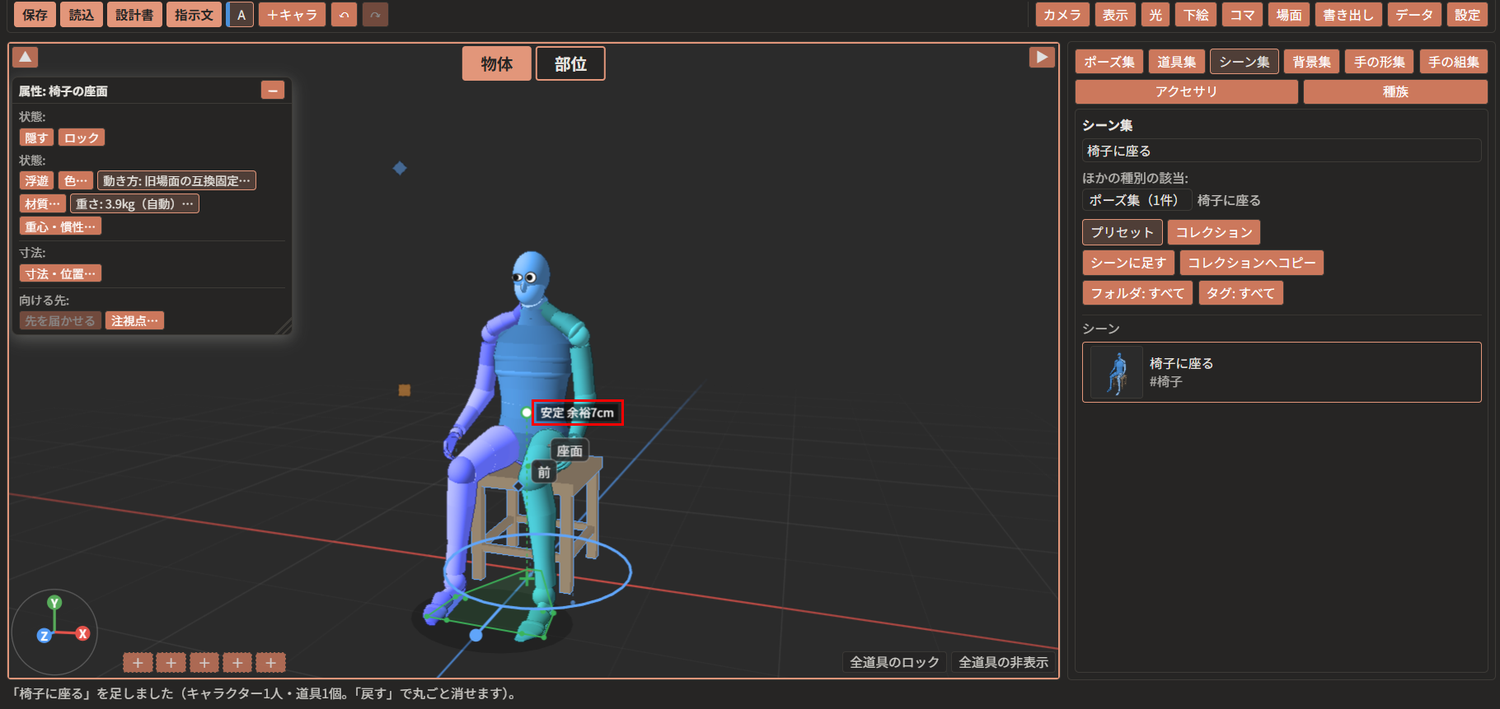Open the 動き方 motion type dropdown
The image size is (1500, 709).
(176, 180)
